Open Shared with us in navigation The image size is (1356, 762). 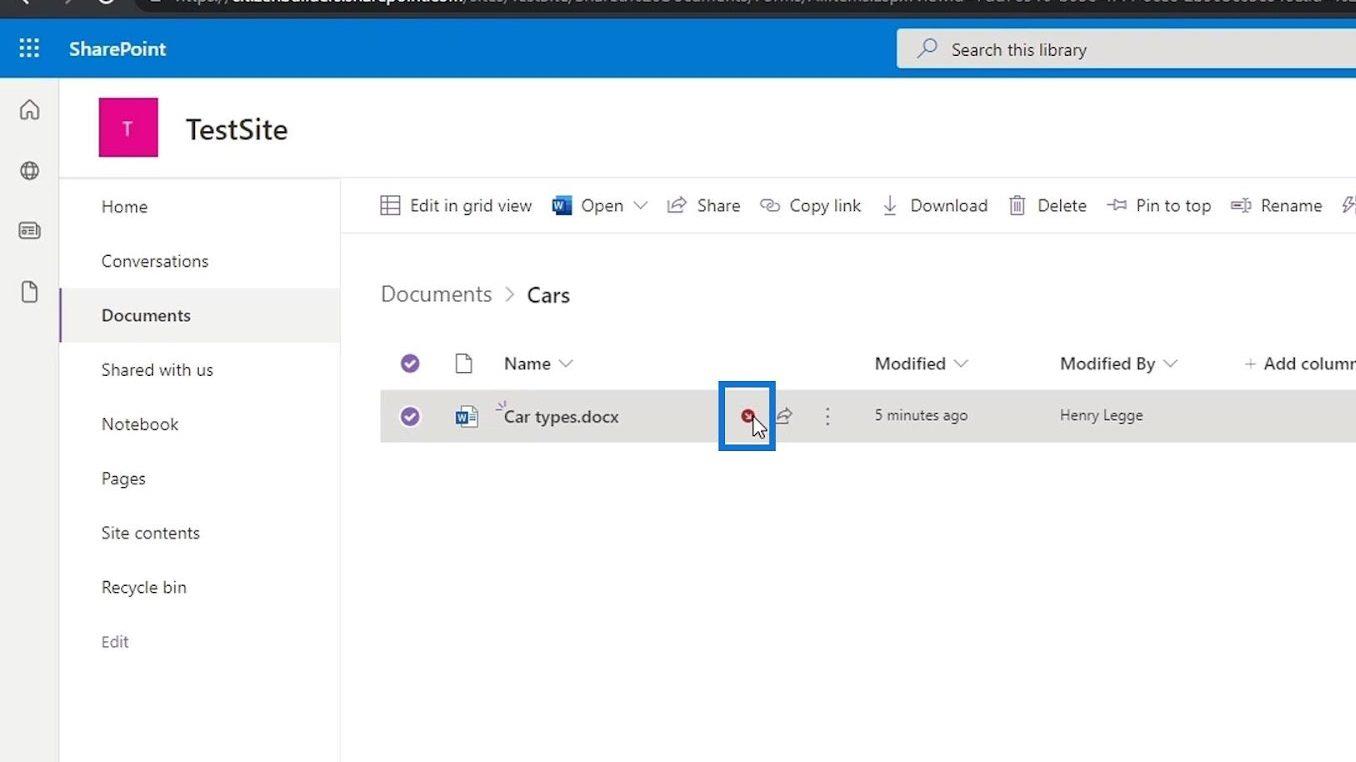coord(157,369)
